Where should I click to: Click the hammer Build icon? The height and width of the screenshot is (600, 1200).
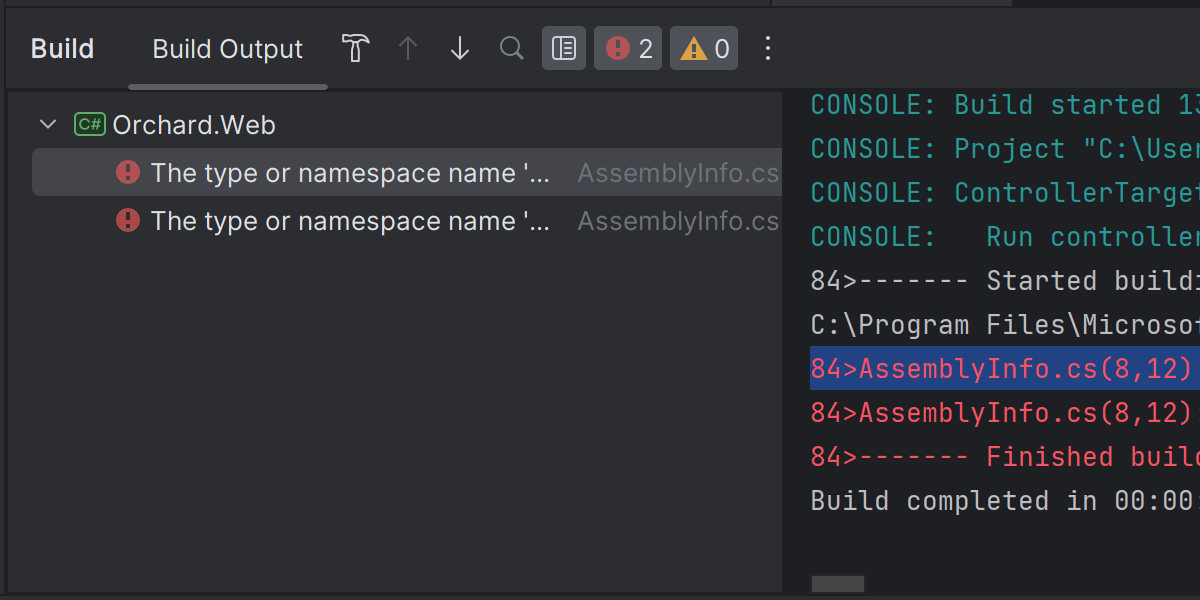point(356,48)
